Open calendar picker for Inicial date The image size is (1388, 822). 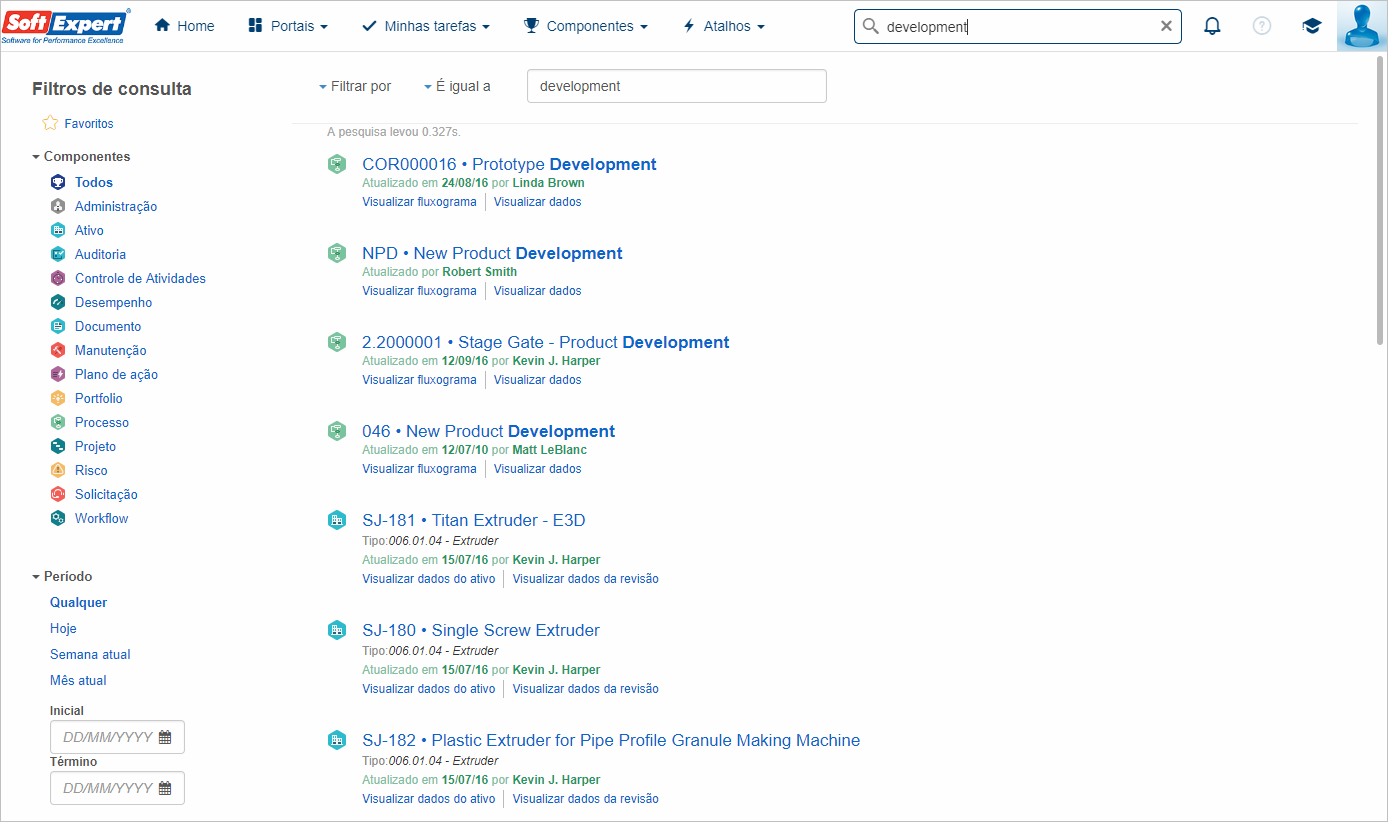[x=165, y=737]
